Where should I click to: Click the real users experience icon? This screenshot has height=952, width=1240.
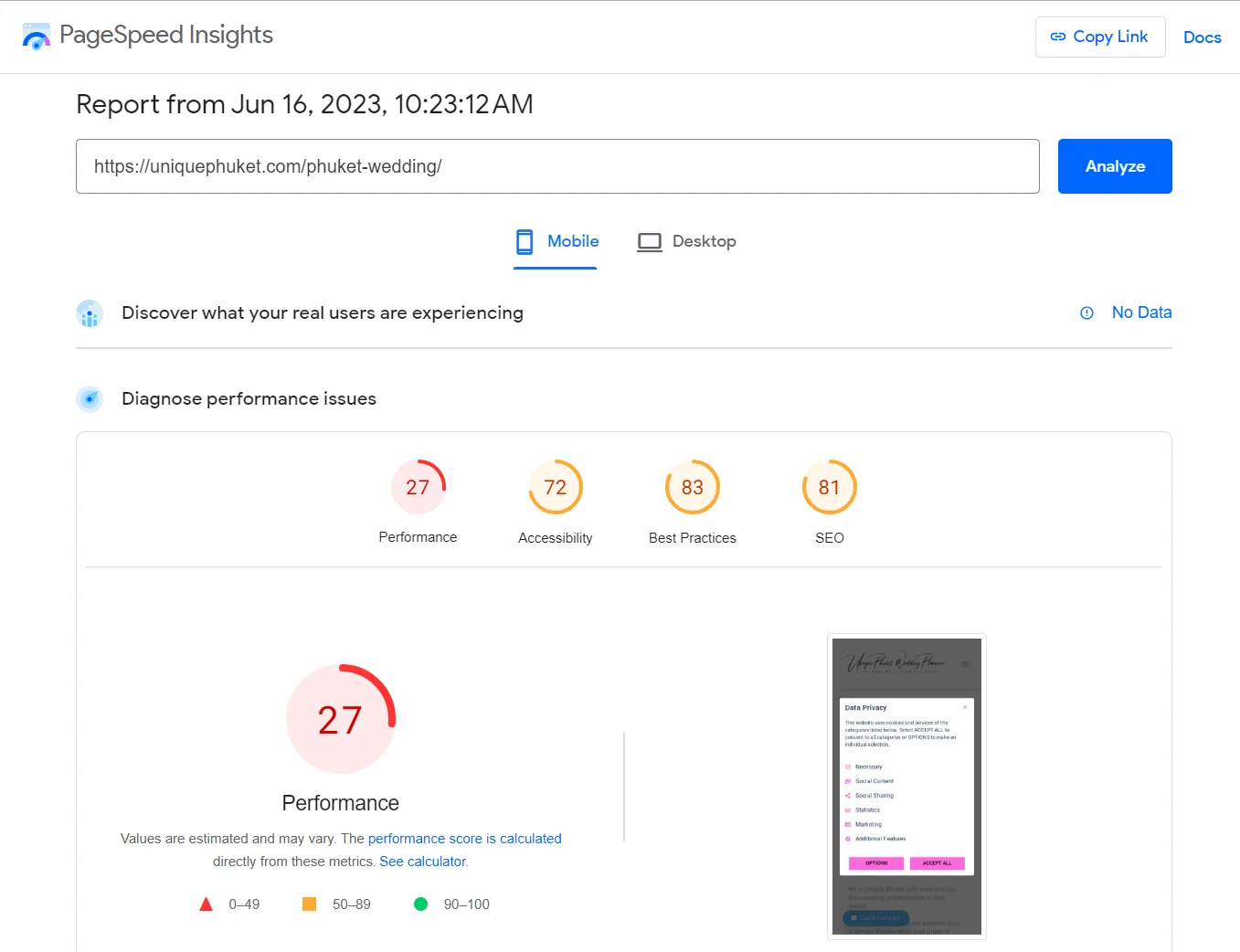(x=90, y=313)
